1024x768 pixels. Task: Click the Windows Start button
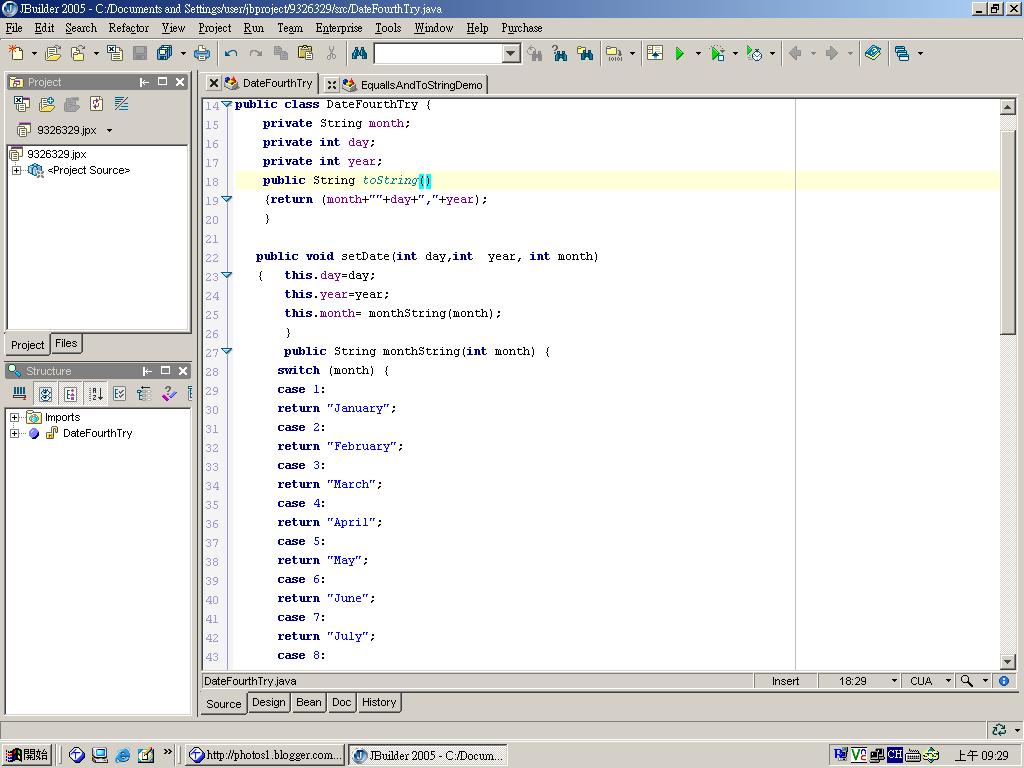pos(27,755)
